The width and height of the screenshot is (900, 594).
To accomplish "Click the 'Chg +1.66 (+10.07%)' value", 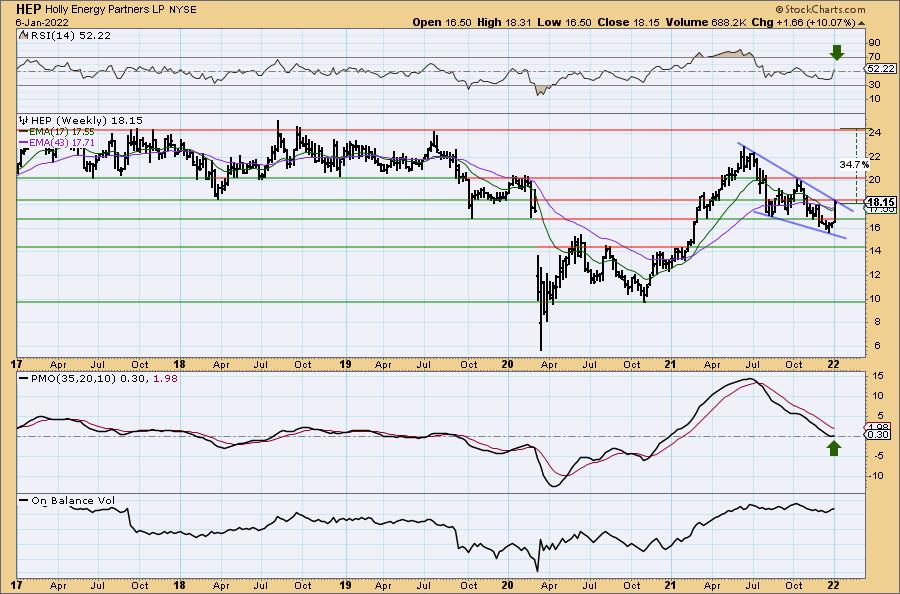I will pos(804,22).
